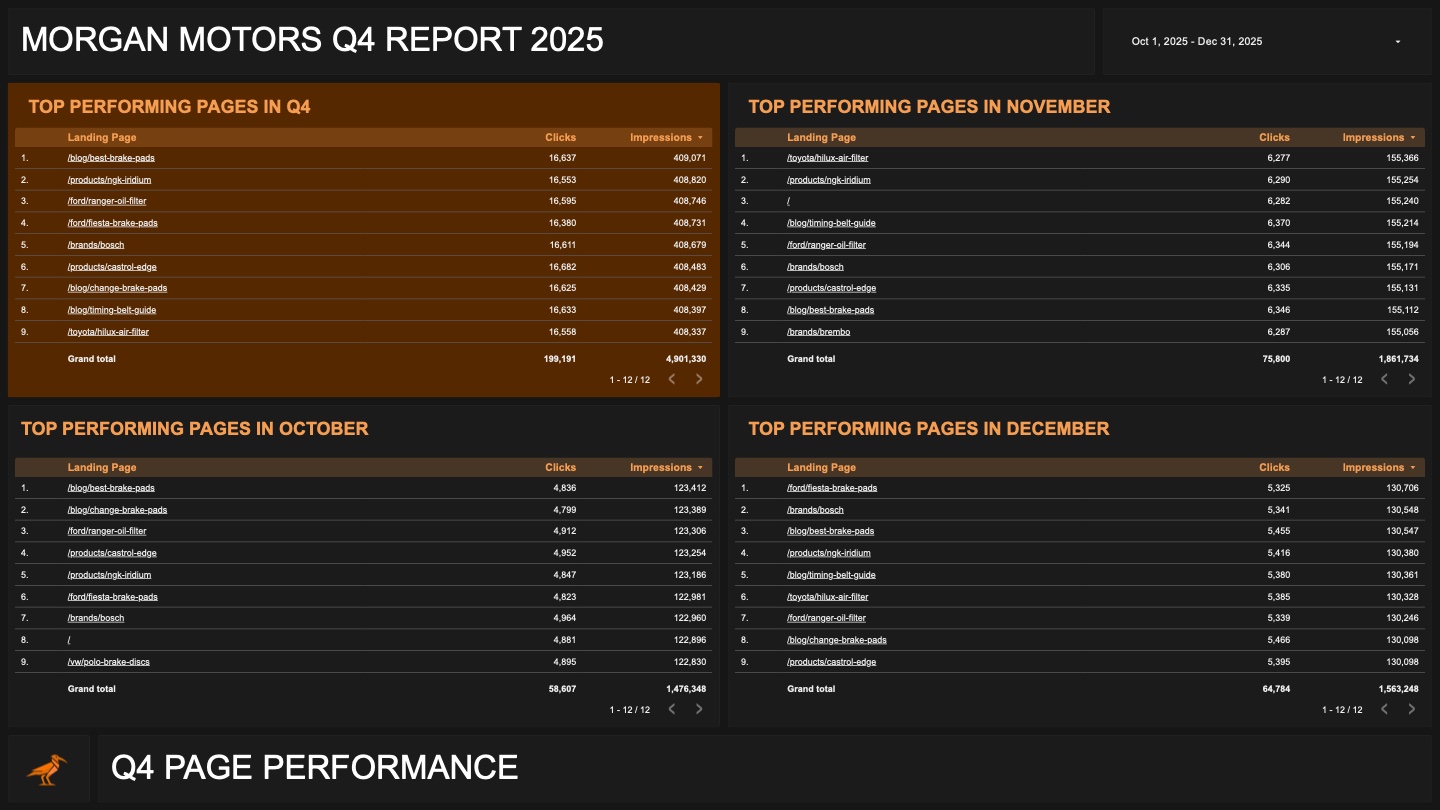
Task: Open root / page link in October table
Action: pyautogui.click(x=69, y=640)
